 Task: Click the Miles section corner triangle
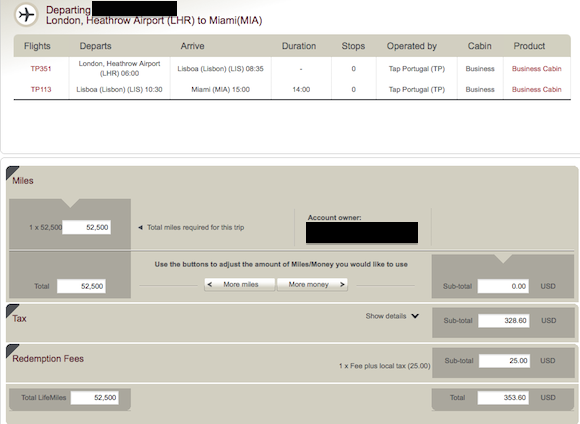(12, 172)
